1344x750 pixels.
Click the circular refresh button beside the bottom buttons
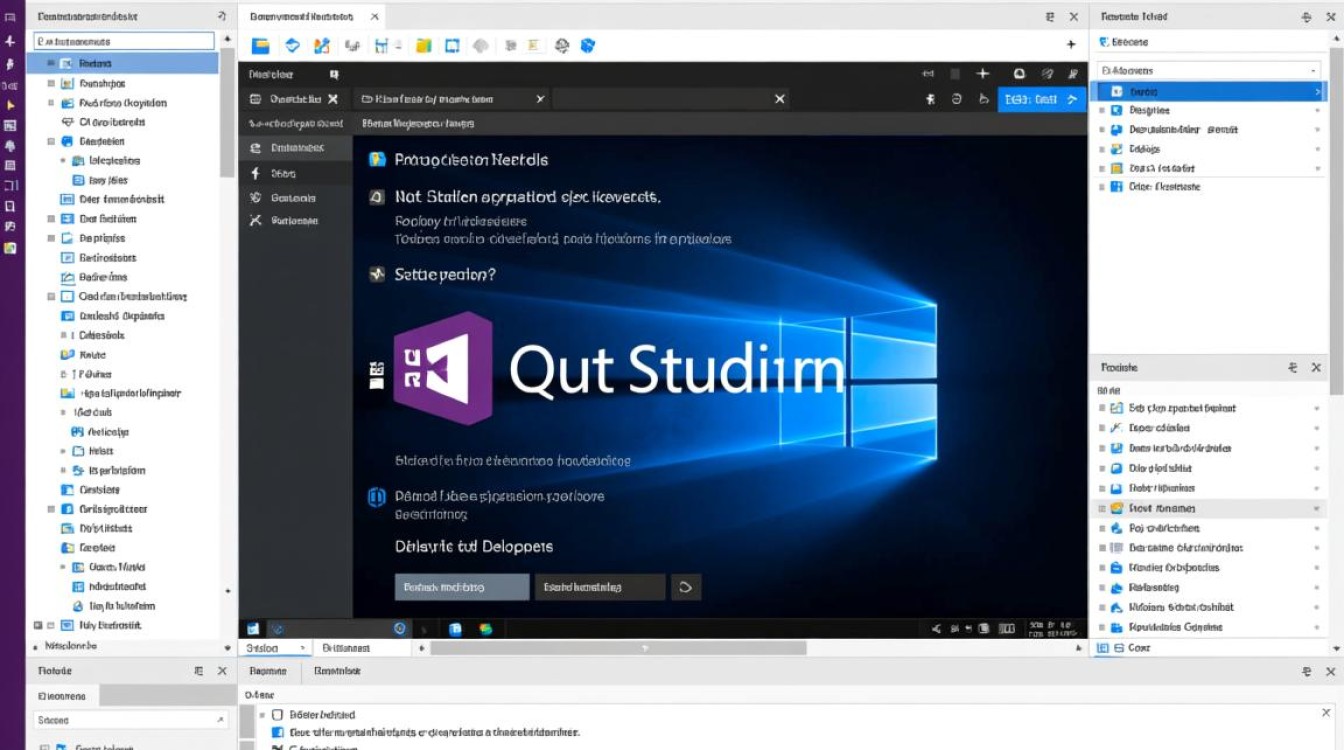point(686,587)
